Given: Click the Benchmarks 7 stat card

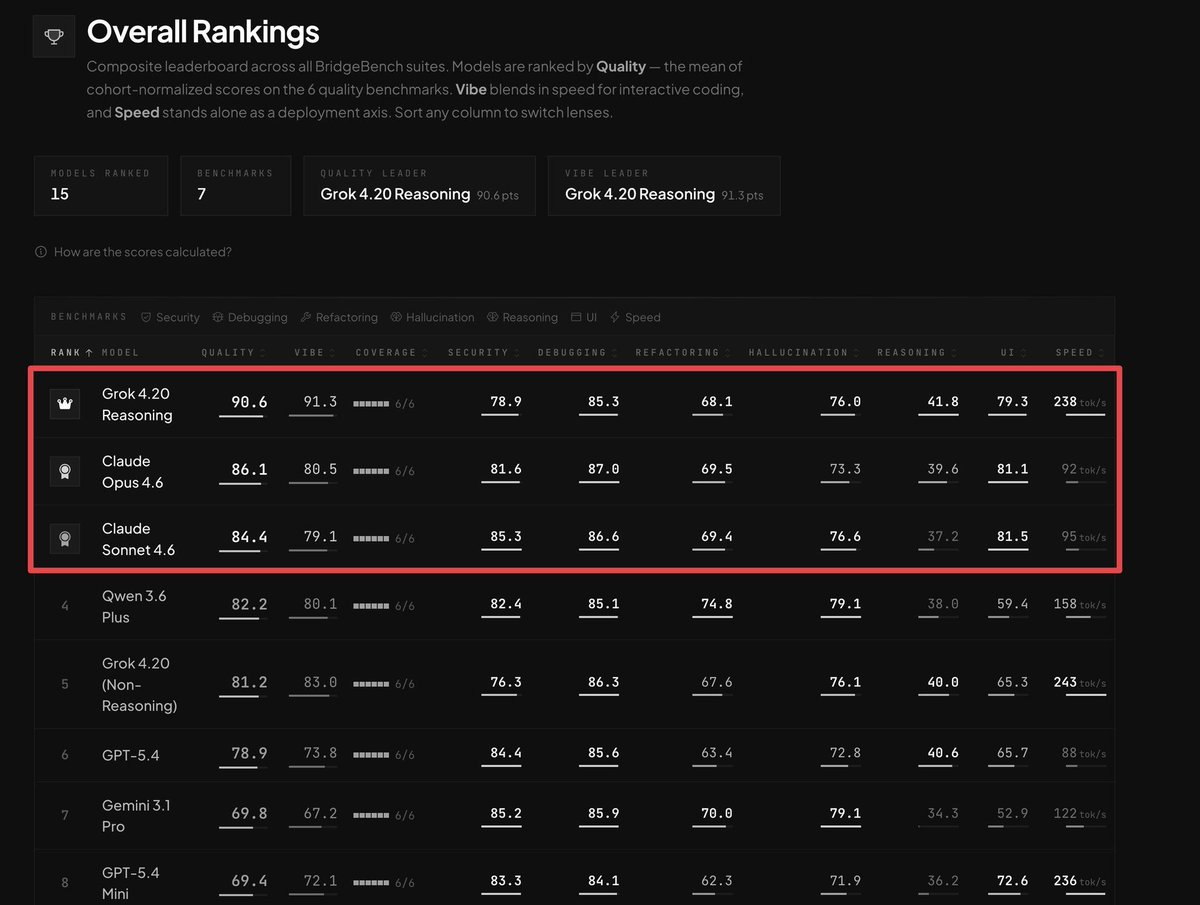Looking at the screenshot, I should coord(236,185).
